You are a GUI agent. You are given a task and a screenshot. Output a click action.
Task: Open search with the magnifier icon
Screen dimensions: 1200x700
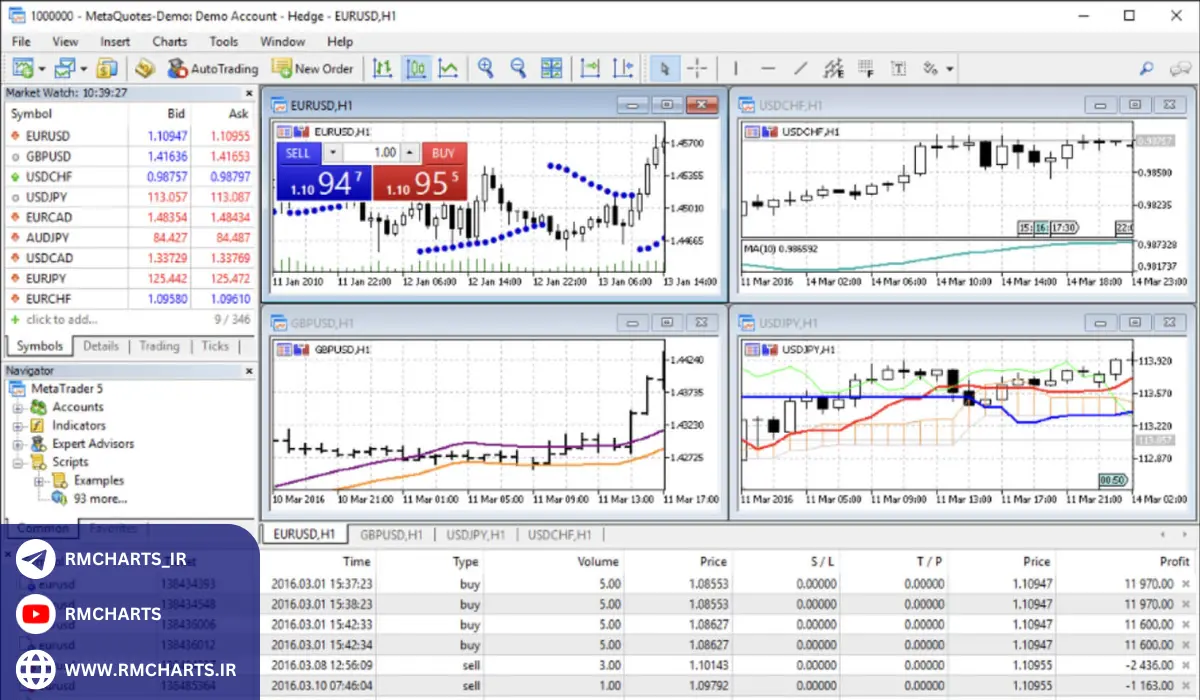point(1146,69)
